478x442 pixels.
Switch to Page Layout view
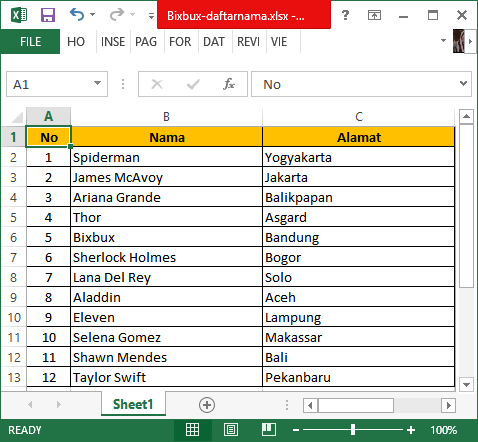click(231, 430)
